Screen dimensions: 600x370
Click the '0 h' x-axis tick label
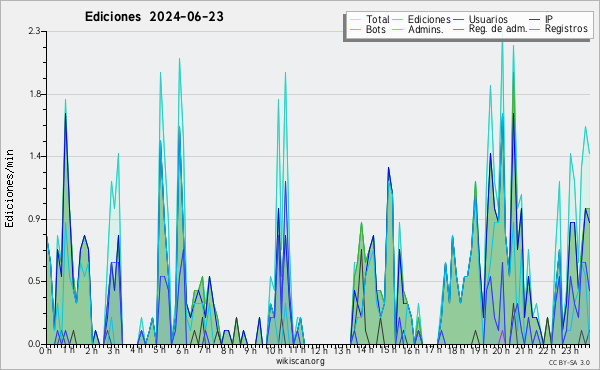45,351
